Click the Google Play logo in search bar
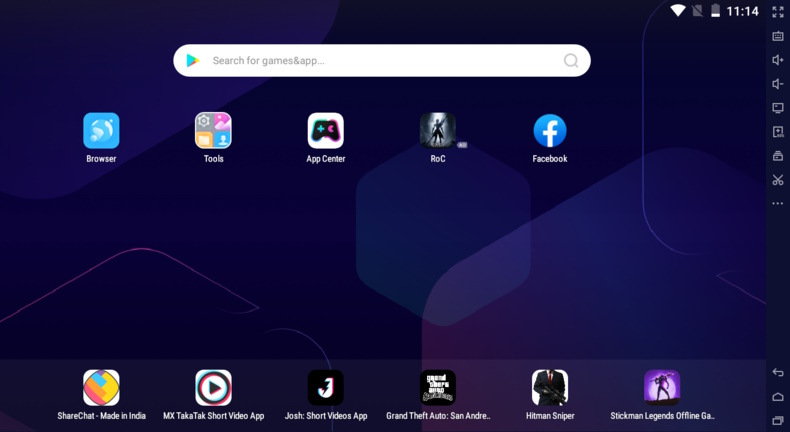Viewport: 790px width, 432px height. point(193,60)
